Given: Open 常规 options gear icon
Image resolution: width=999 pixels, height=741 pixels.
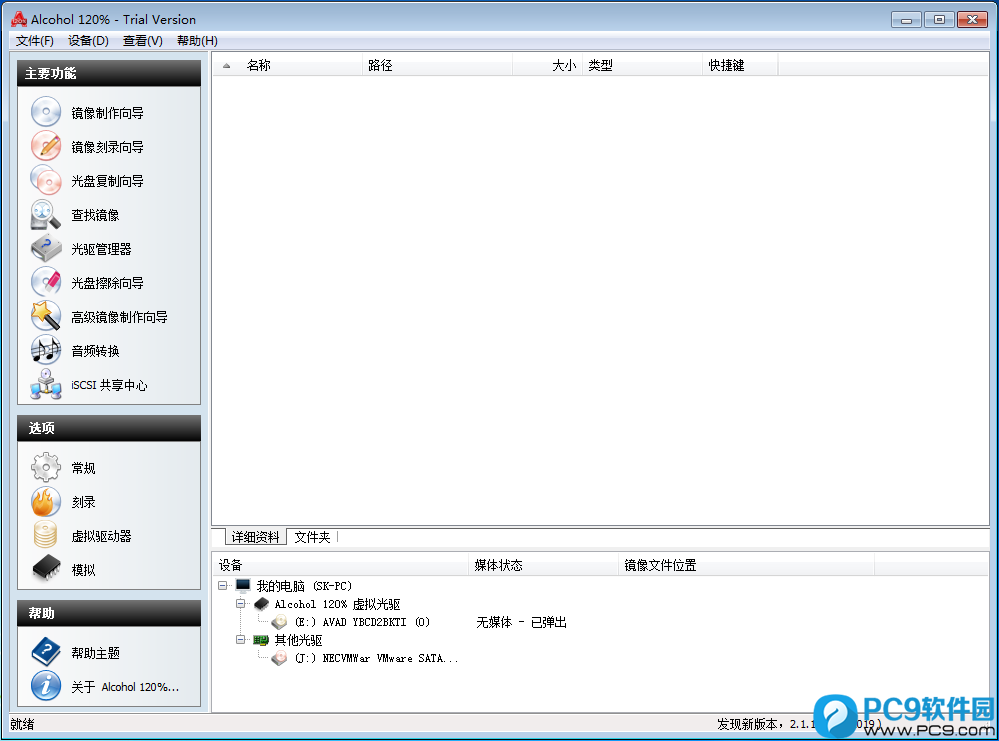Looking at the screenshot, I should coord(46,468).
